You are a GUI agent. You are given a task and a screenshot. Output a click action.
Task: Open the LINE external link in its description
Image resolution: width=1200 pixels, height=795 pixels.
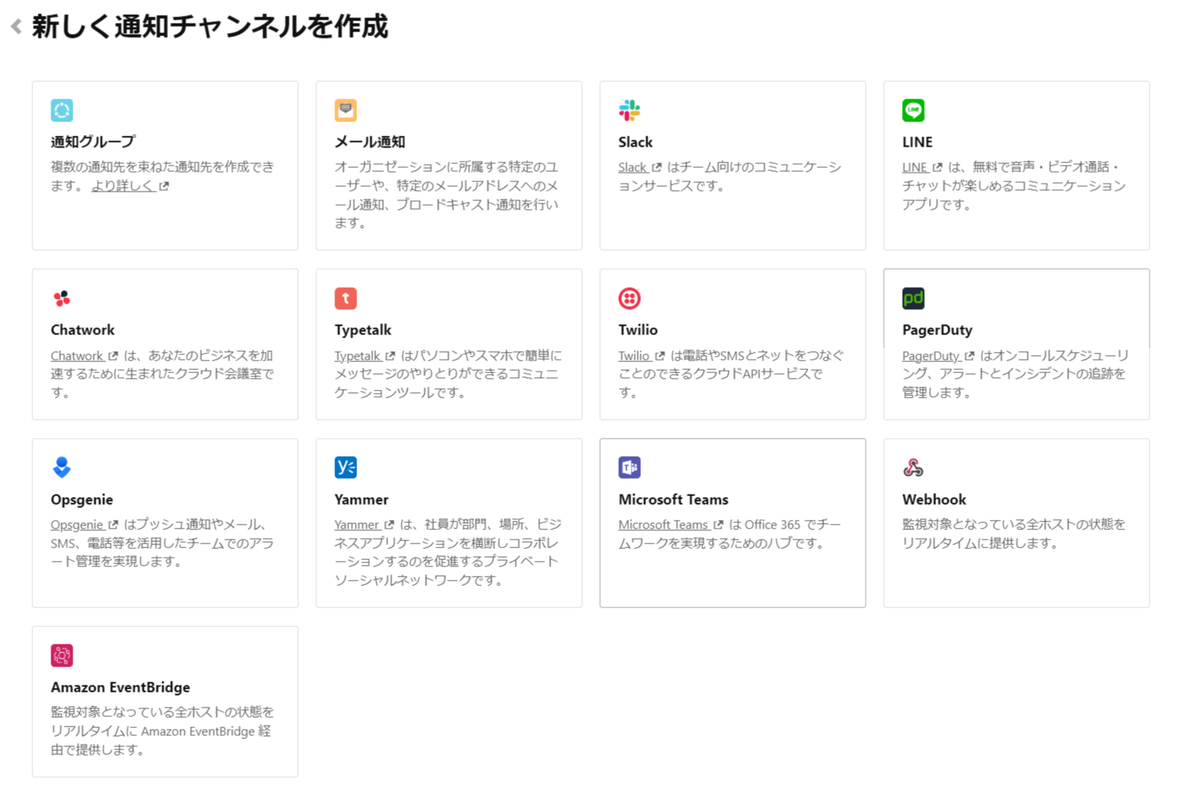[922, 167]
